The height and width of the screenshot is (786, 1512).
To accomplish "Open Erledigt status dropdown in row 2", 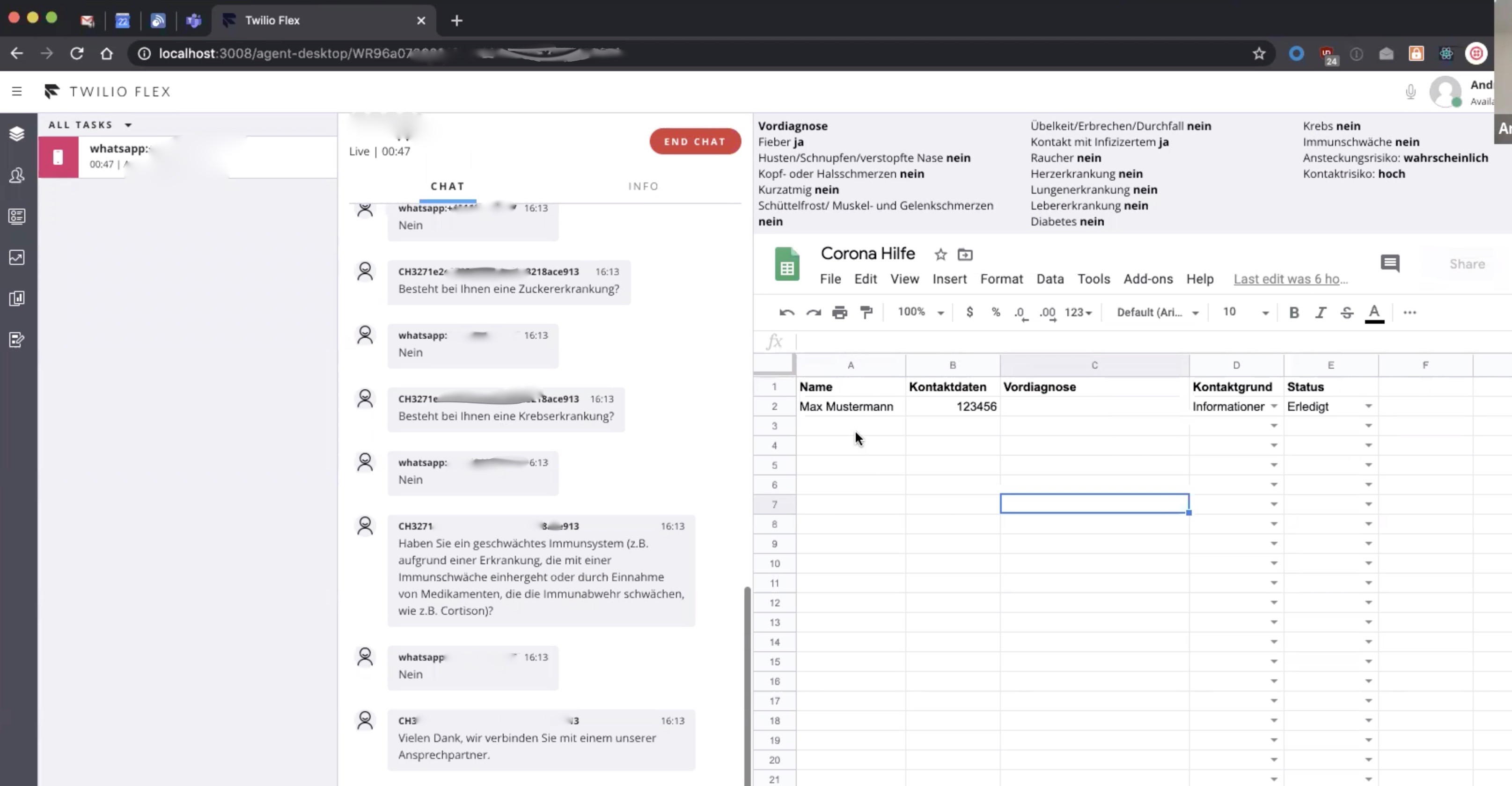I will (1368, 407).
